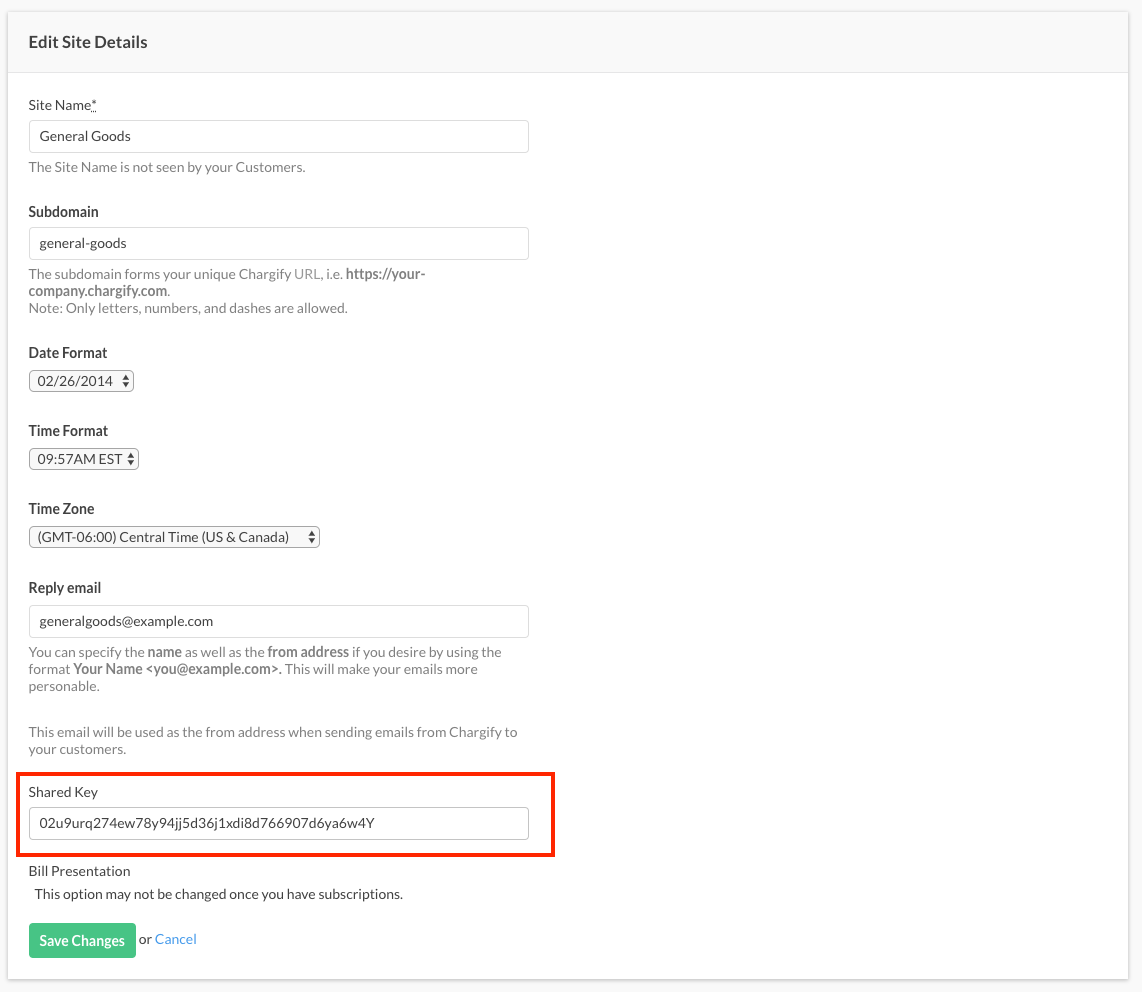
Task: Click the Time Zone label
Action: click(61, 509)
